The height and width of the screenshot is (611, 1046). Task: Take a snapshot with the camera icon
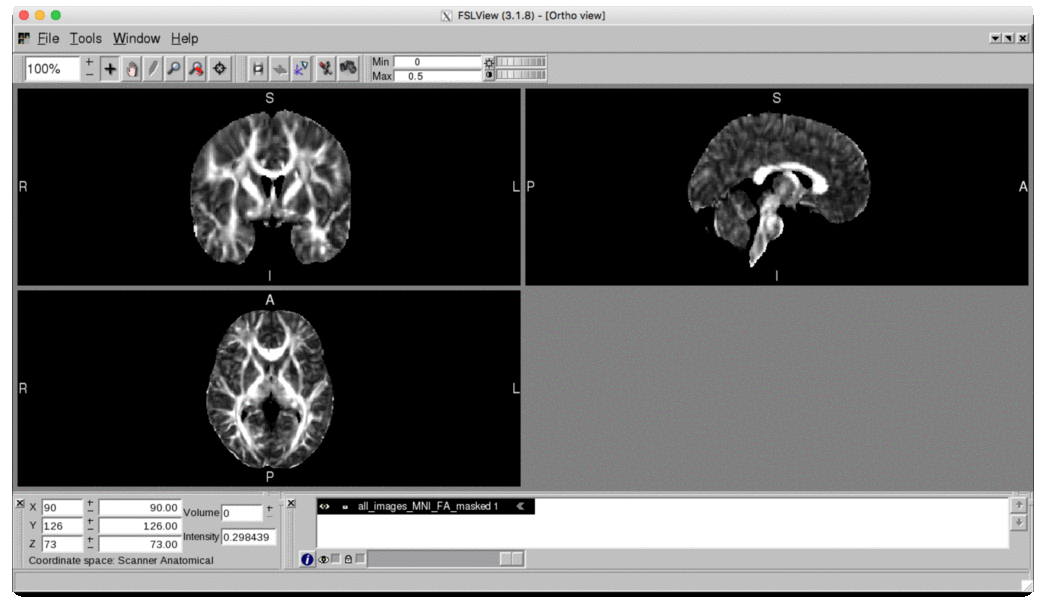(348, 67)
